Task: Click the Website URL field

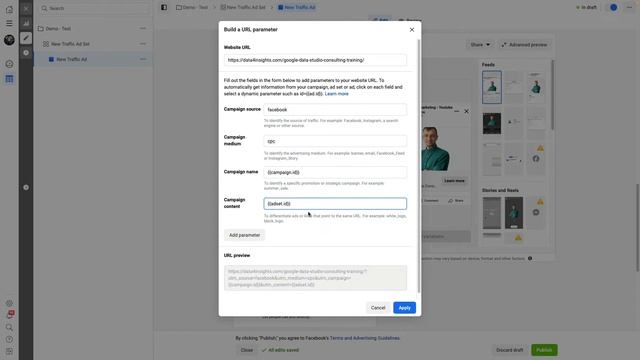Action: pos(315,60)
